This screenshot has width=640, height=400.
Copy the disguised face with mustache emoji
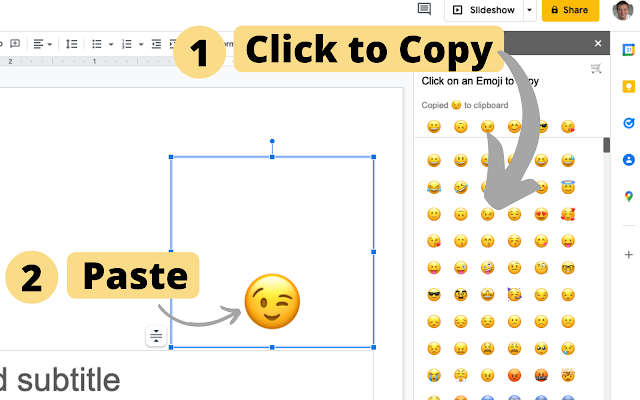click(x=461, y=295)
